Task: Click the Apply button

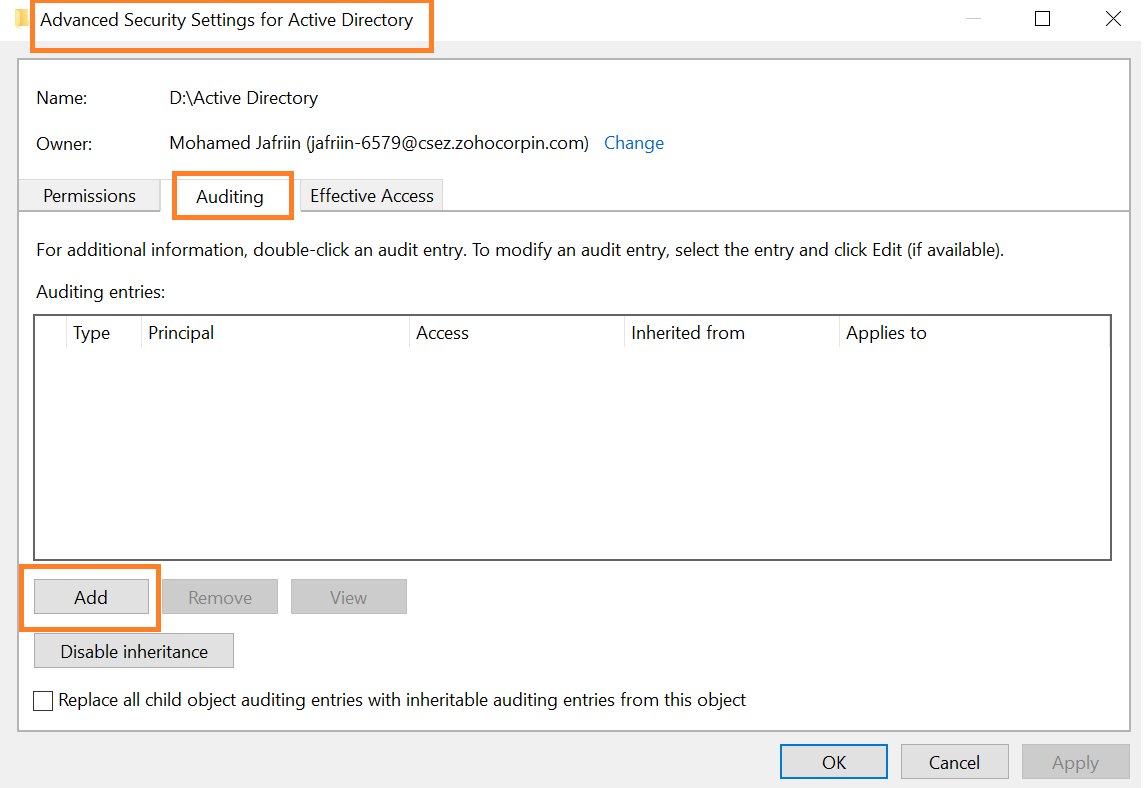Action: (1075, 761)
